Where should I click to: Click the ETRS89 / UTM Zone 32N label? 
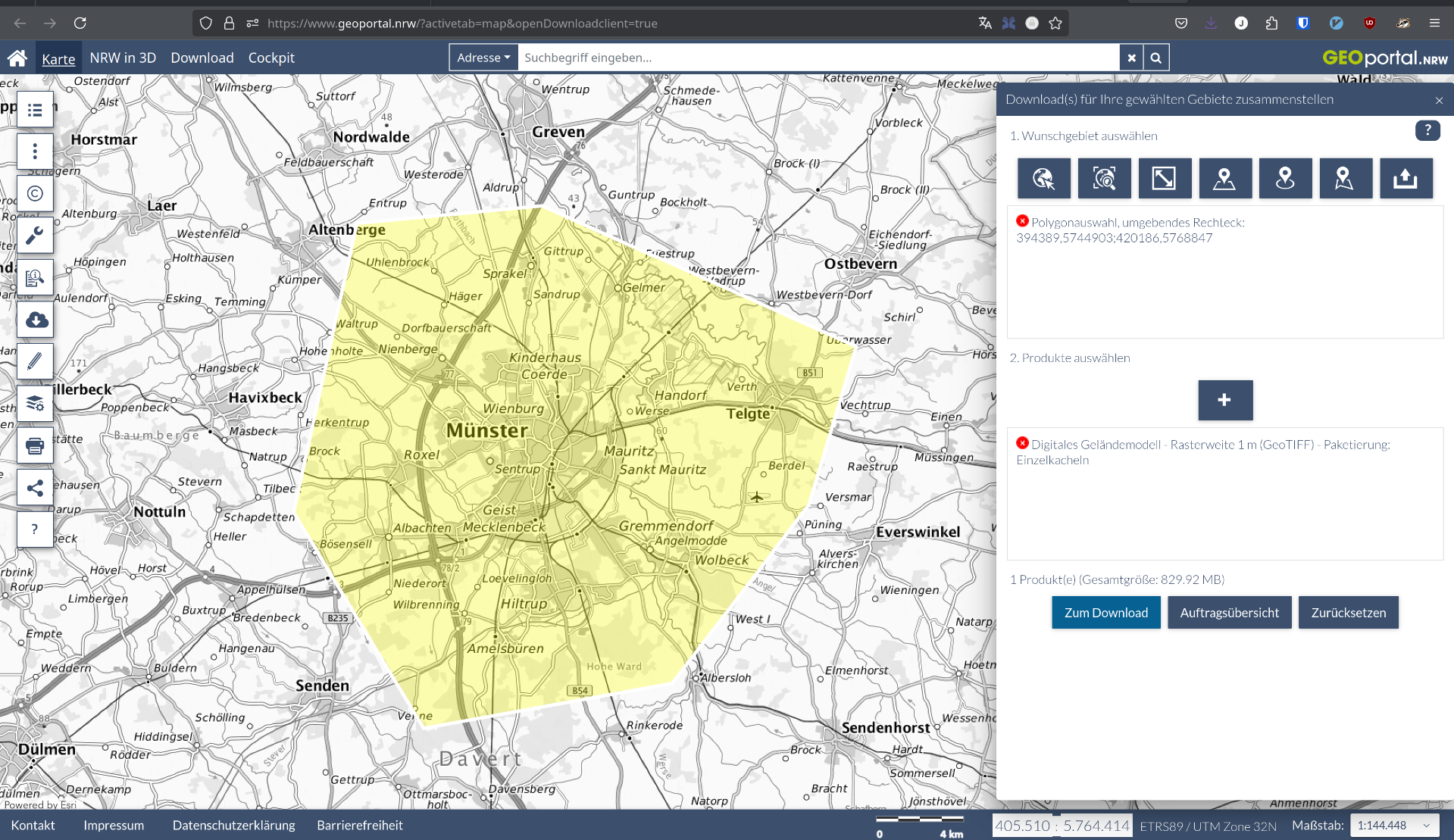point(1208,826)
